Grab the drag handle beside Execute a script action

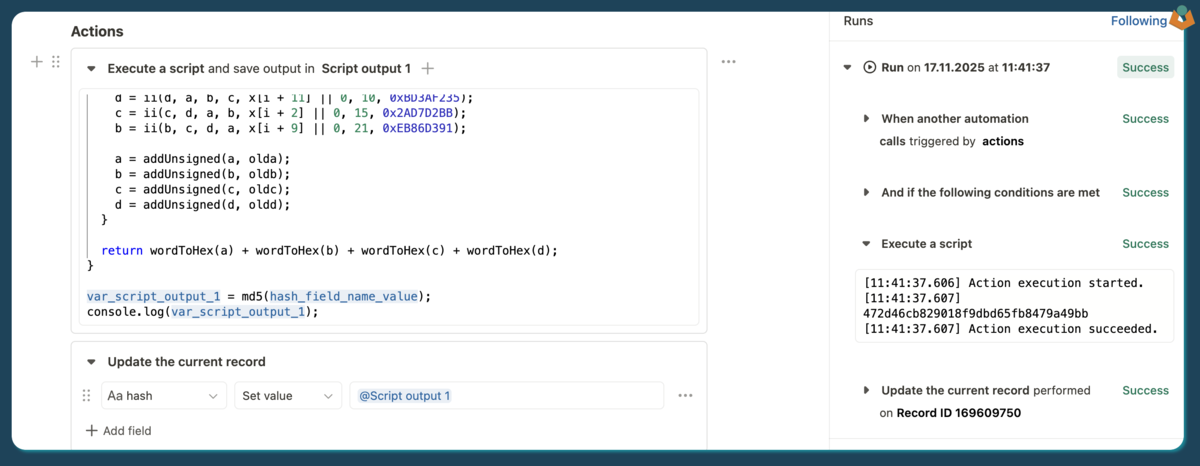coord(56,62)
